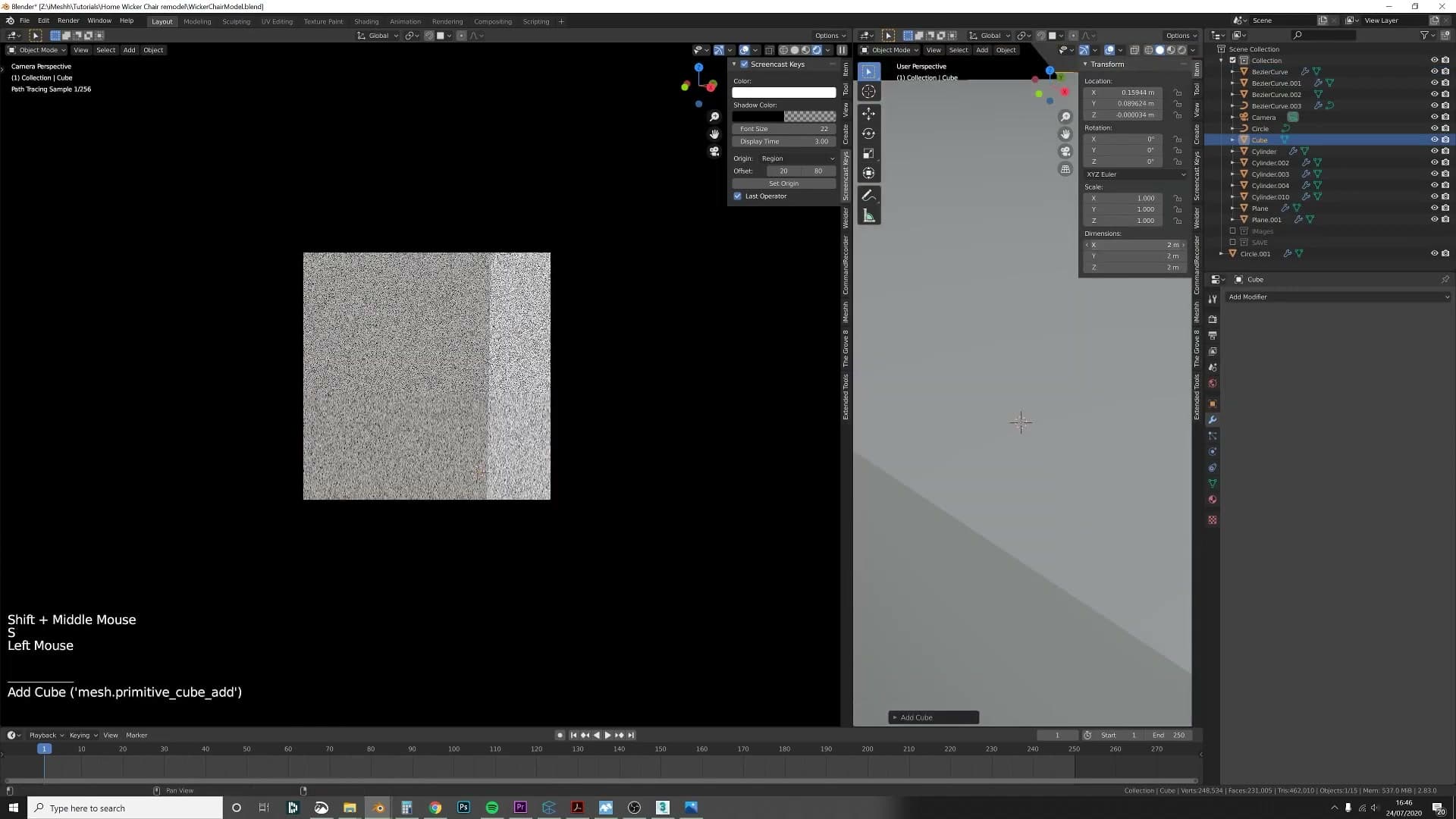Hide BezierCurve object via eye icon
1456x819 pixels.
[1434, 72]
